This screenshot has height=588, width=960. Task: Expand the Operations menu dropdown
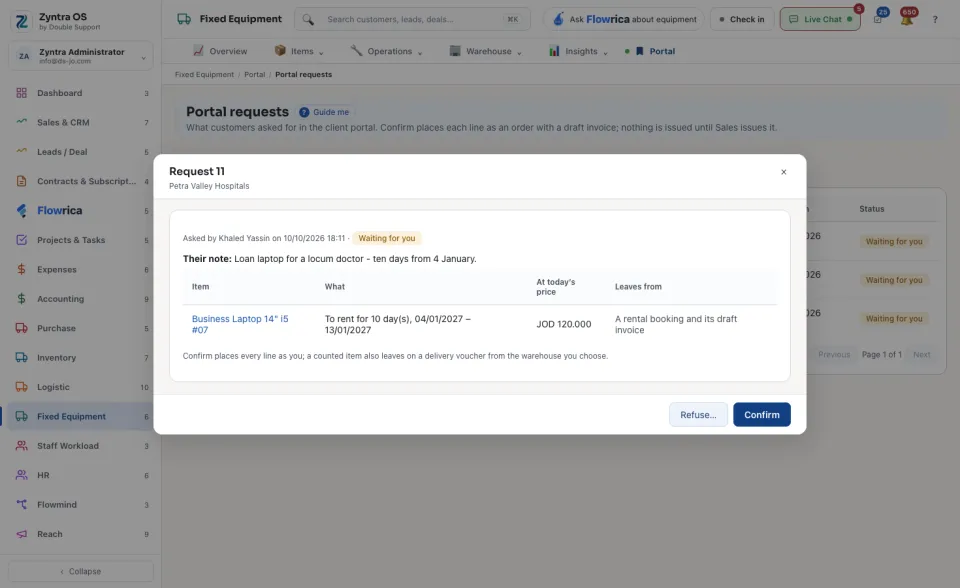(420, 53)
